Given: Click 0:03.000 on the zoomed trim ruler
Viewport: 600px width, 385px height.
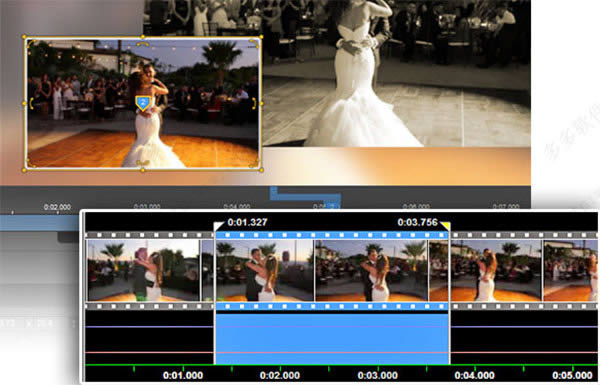Looking at the screenshot, I should [377, 375].
